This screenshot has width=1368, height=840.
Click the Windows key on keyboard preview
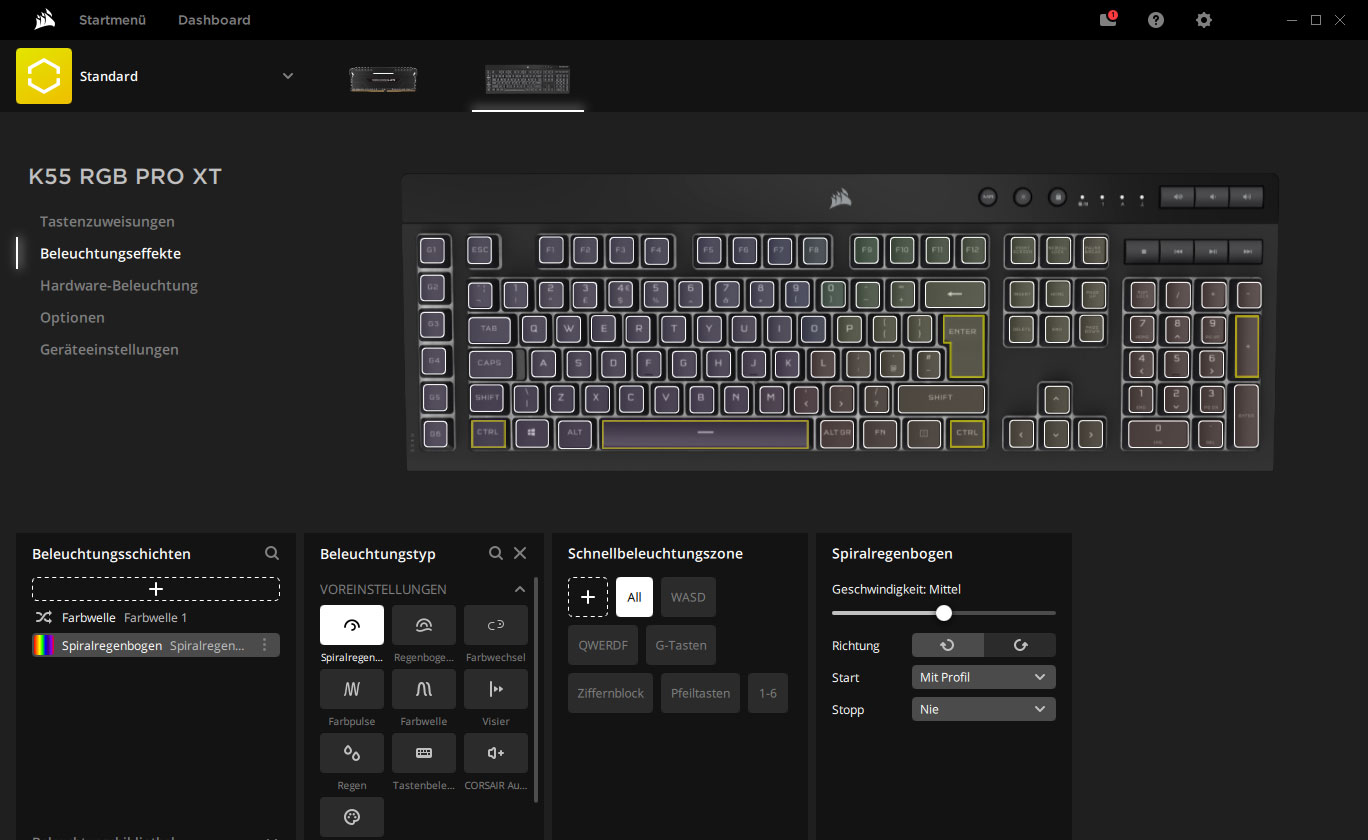pyautogui.click(x=532, y=433)
